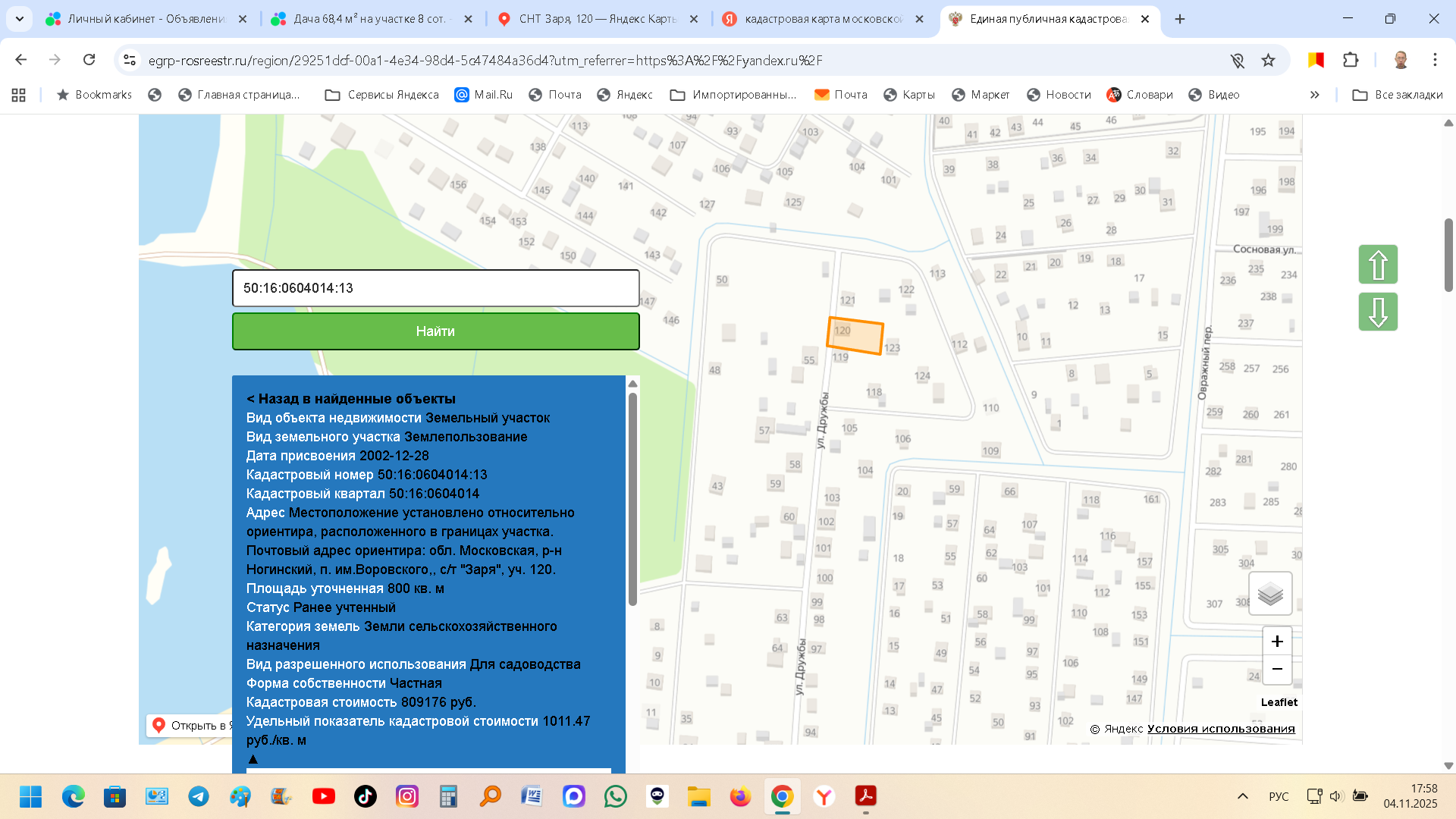1456x819 pixels.
Task: Bookmark this page with star icon
Action: 1268,60
